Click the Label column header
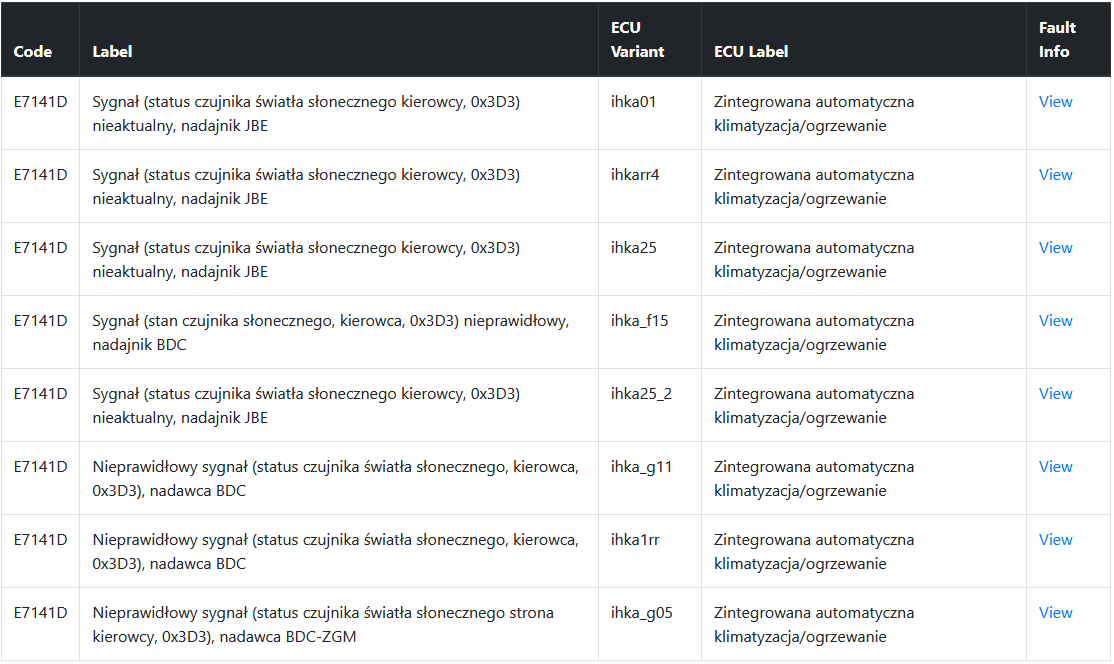Image resolution: width=1114 pixels, height=664 pixels. pyautogui.click(x=112, y=52)
